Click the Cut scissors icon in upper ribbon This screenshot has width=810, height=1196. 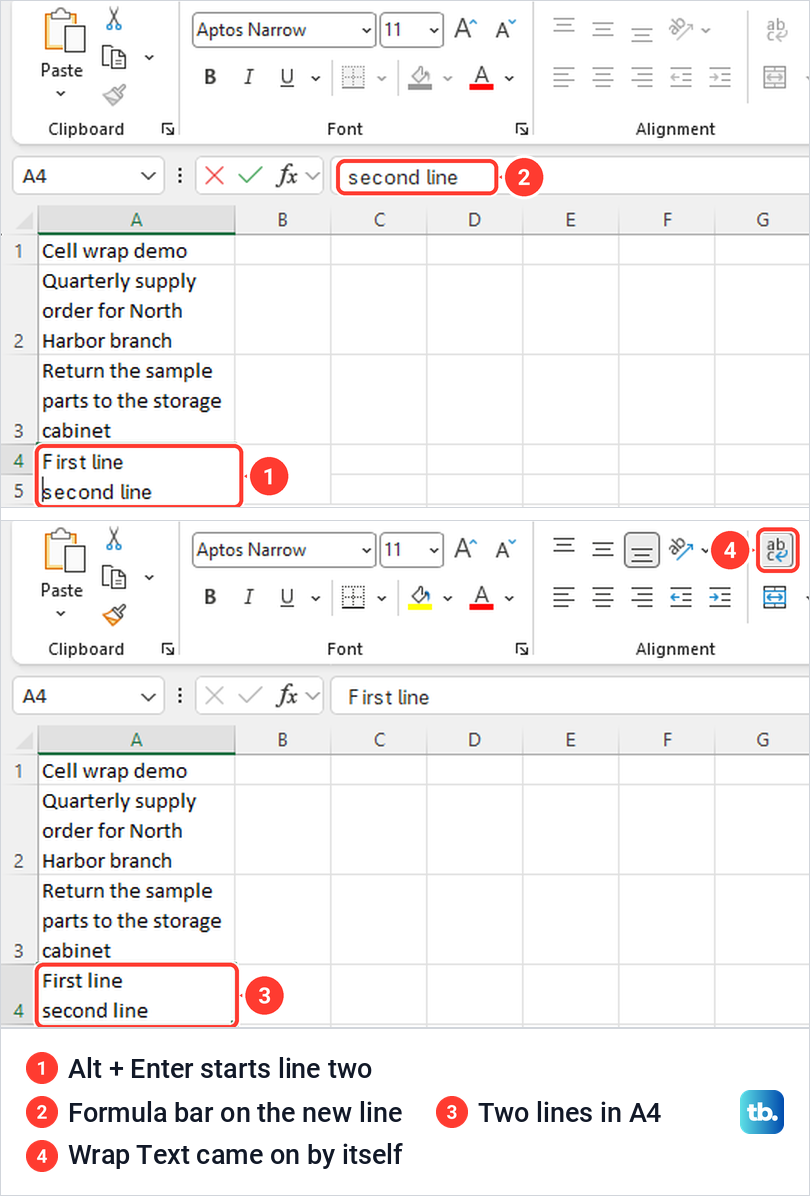point(114,18)
